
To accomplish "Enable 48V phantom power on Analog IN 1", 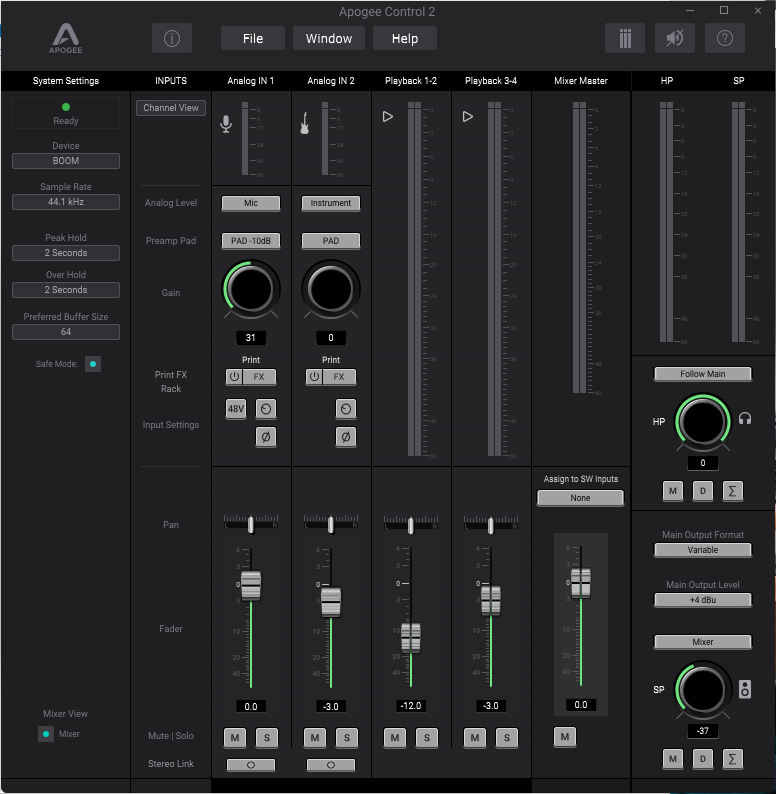I will (x=236, y=409).
